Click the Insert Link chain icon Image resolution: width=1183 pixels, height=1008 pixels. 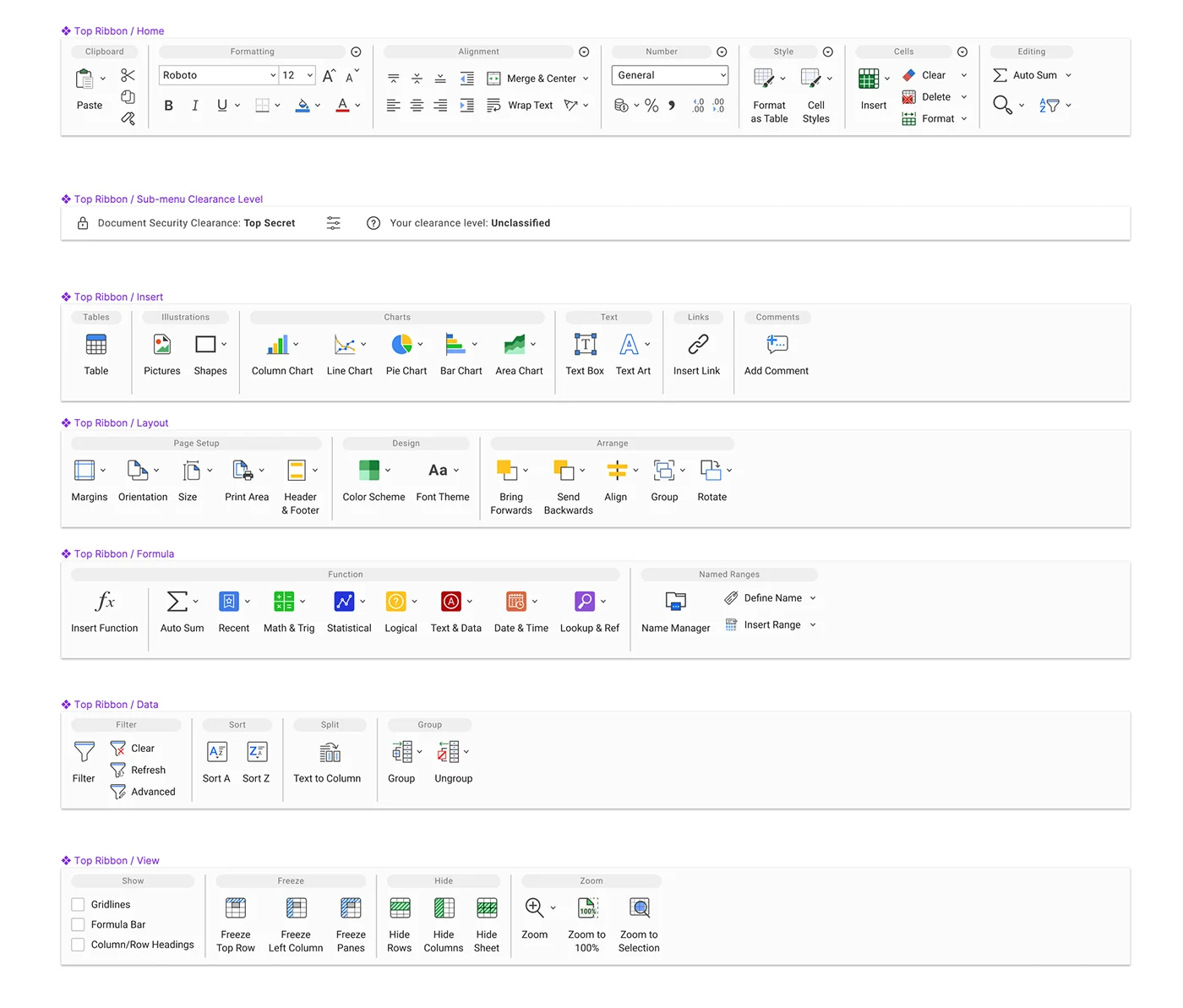pos(697,344)
